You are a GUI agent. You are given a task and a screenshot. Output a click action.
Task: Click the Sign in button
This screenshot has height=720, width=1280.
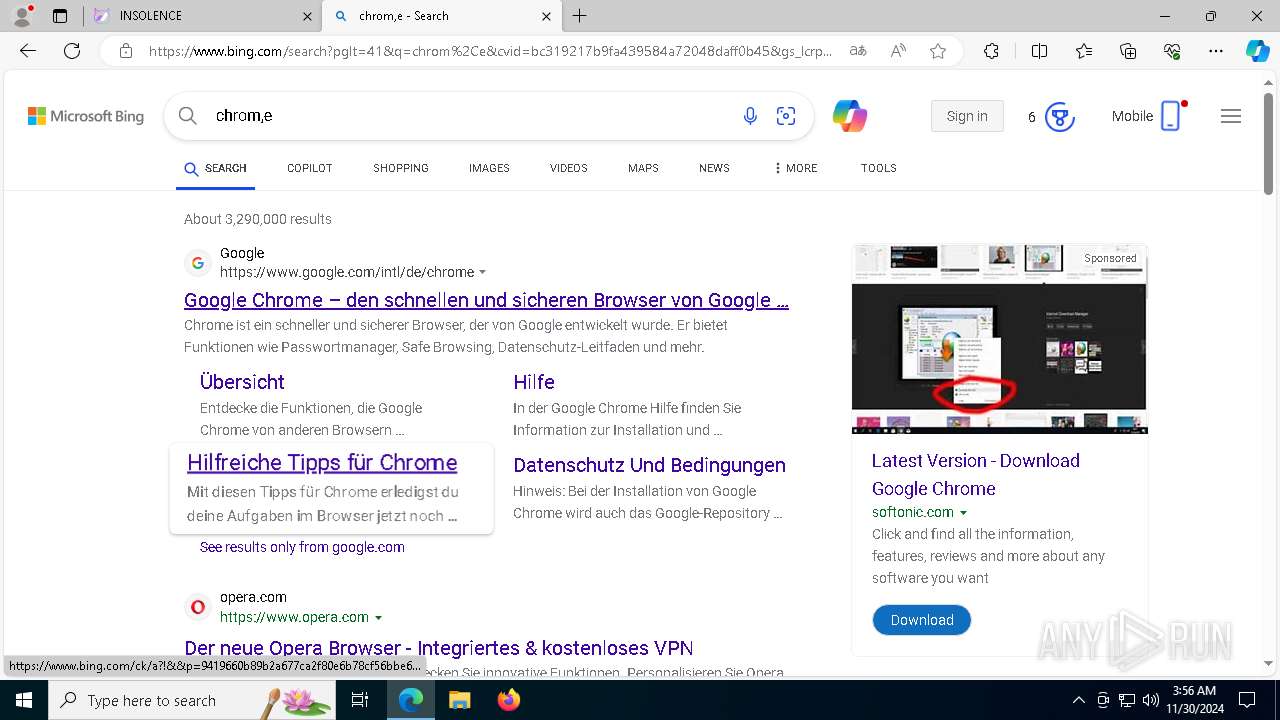967,116
